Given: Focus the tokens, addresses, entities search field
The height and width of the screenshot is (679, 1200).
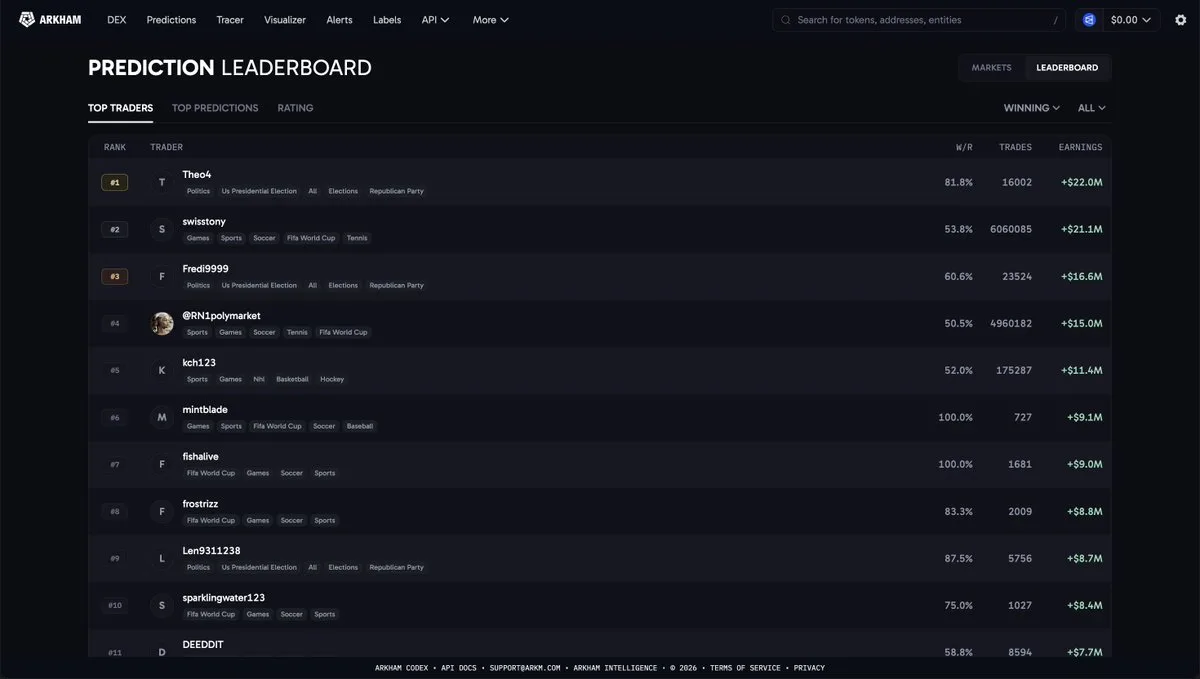Looking at the screenshot, I should coord(920,20).
